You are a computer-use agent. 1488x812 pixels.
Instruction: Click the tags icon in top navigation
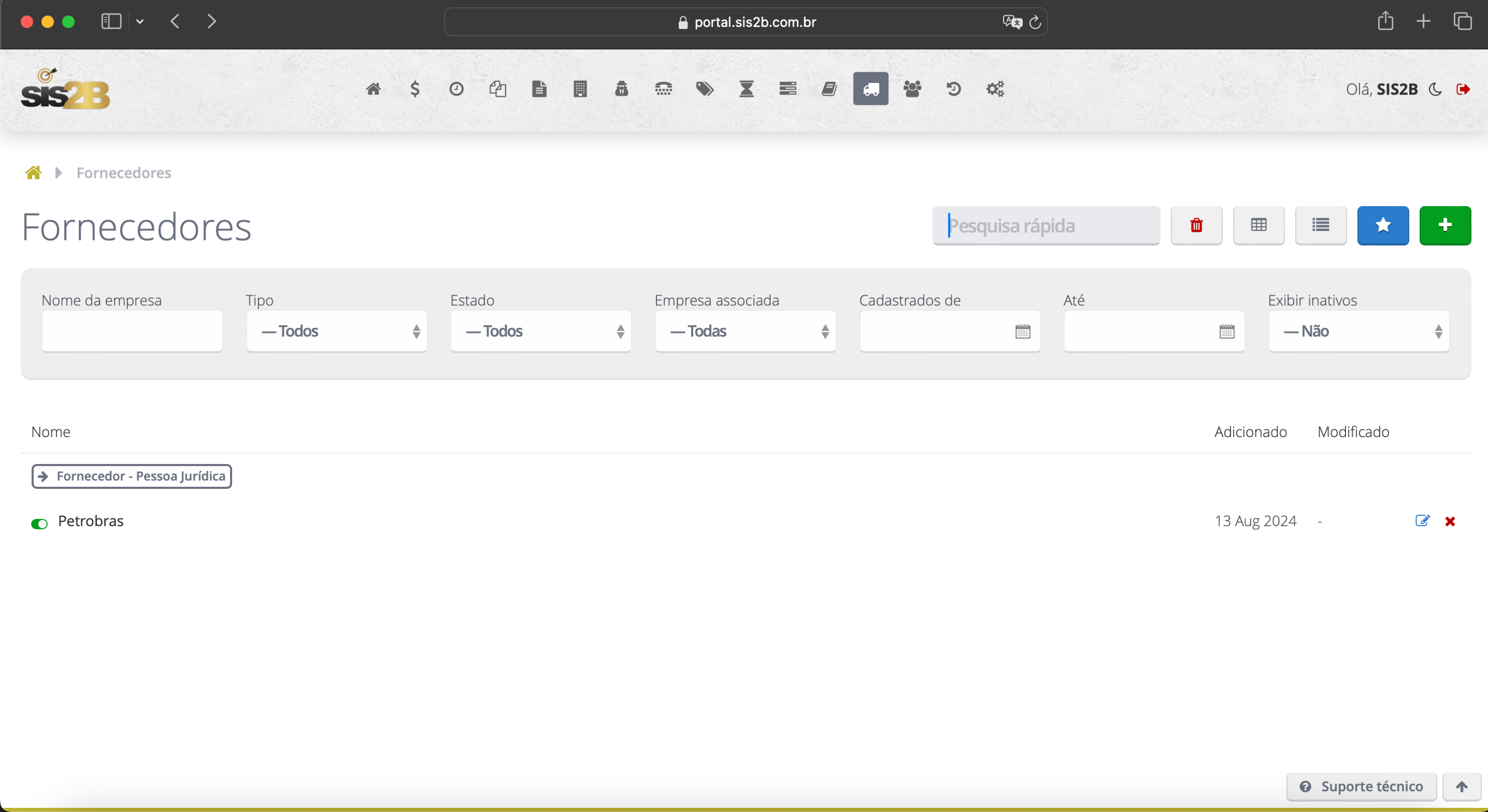tap(704, 88)
